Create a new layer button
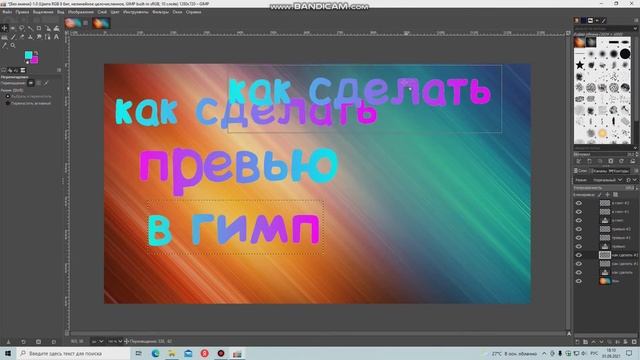The image size is (640, 360). click(x=577, y=342)
